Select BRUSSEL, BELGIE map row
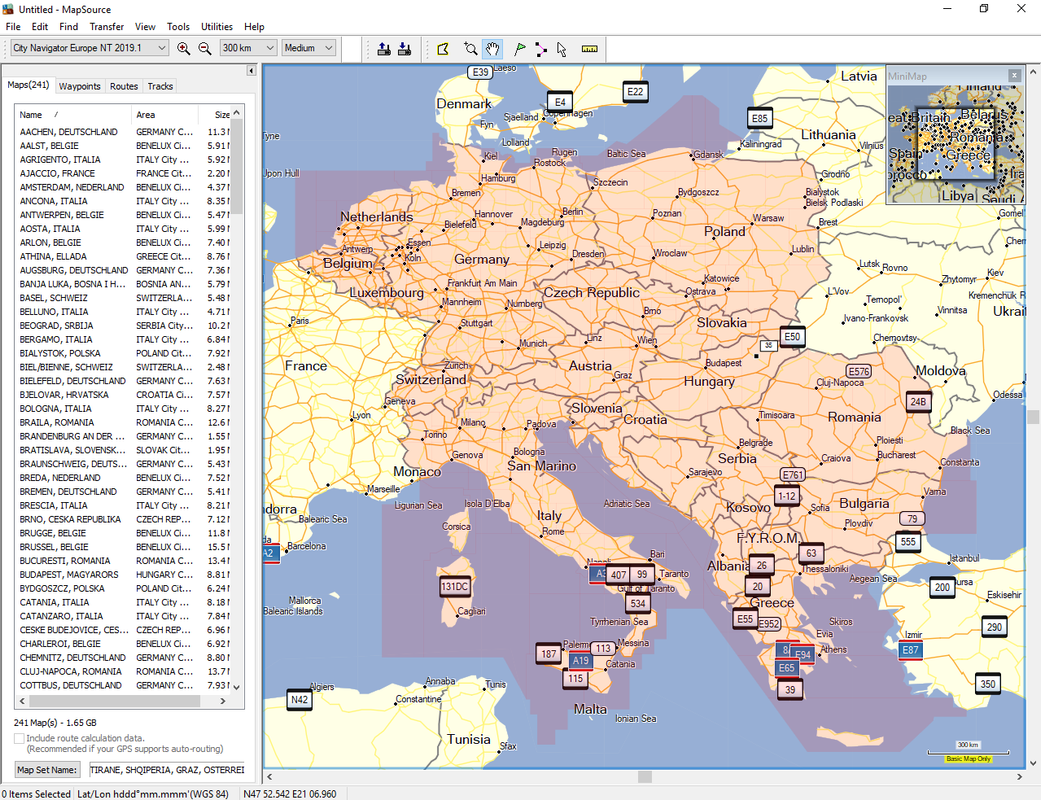 123,547
